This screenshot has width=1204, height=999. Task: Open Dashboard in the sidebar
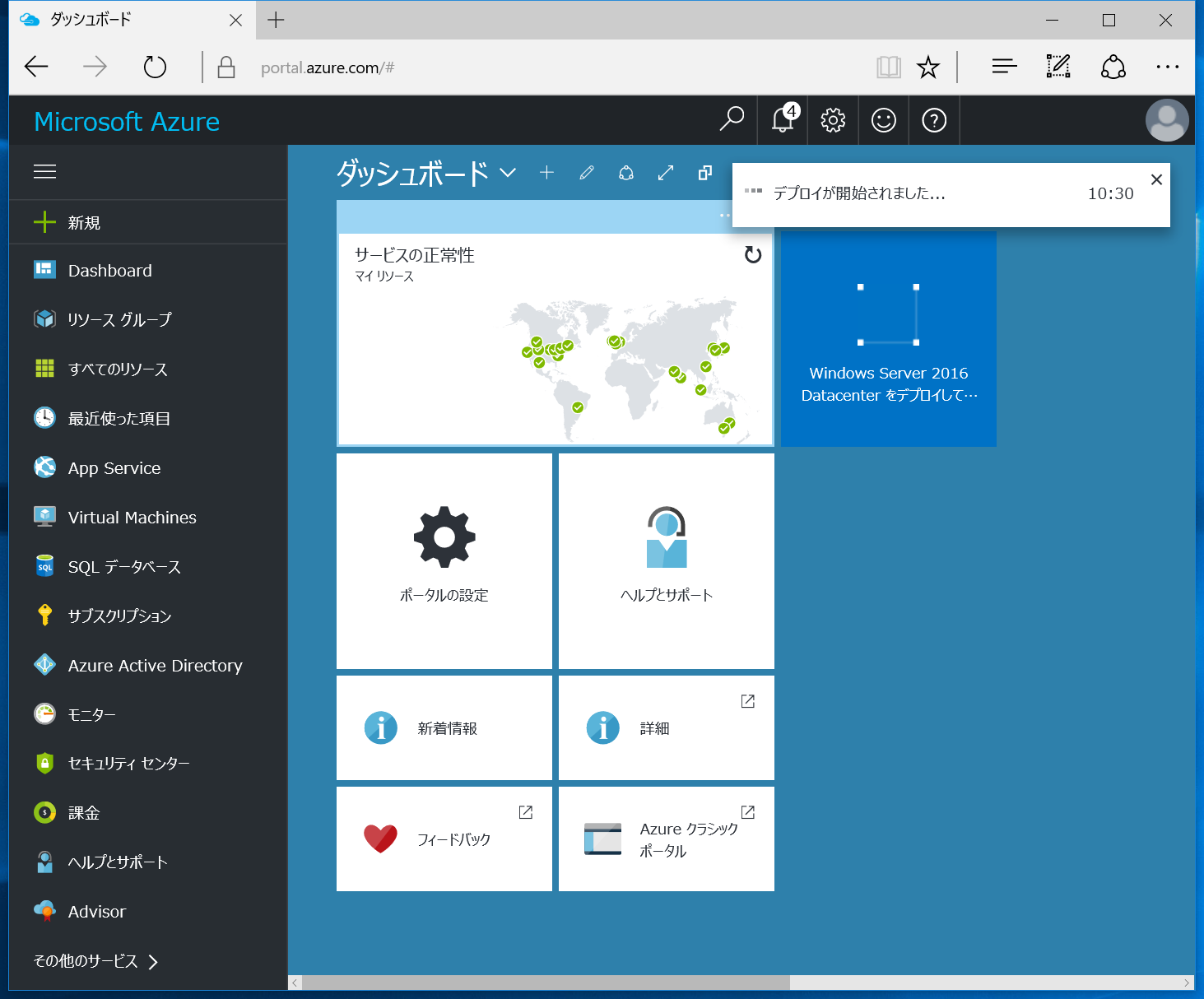[x=148, y=270]
